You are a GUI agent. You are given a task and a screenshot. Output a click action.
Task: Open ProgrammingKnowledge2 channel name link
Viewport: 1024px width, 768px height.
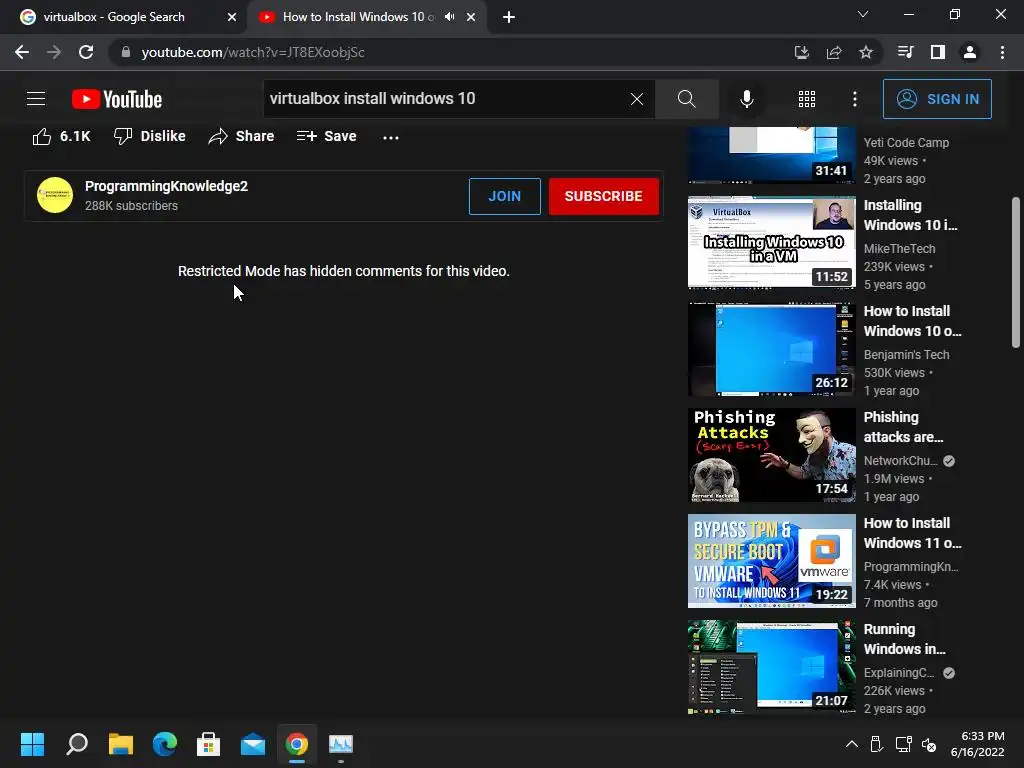166,186
